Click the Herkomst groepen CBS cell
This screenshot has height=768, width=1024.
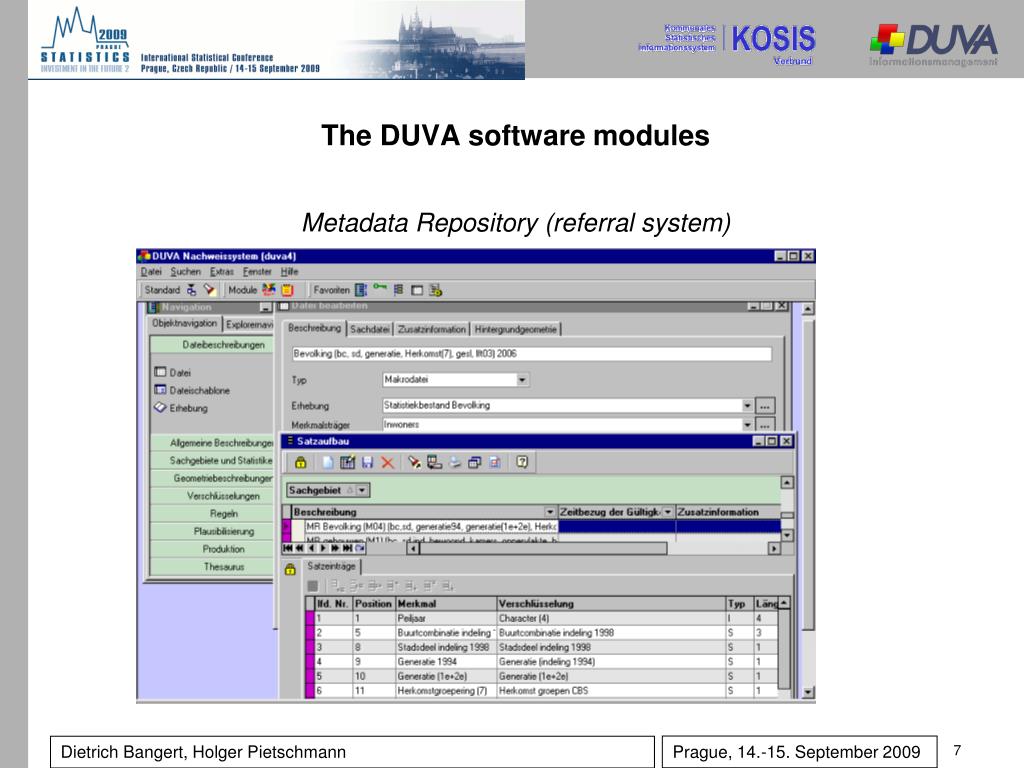611,690
